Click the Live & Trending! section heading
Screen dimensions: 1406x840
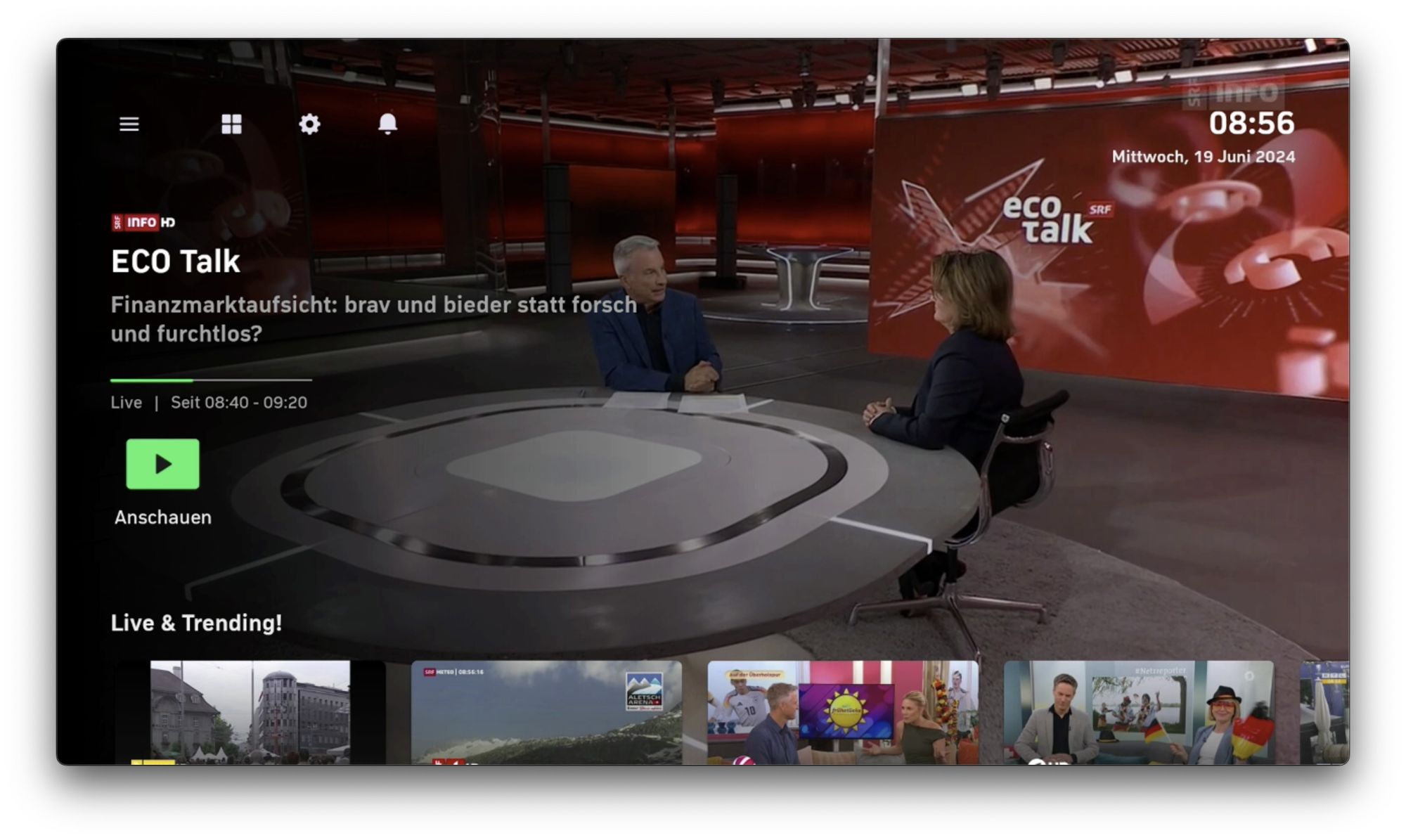point(196,623)
